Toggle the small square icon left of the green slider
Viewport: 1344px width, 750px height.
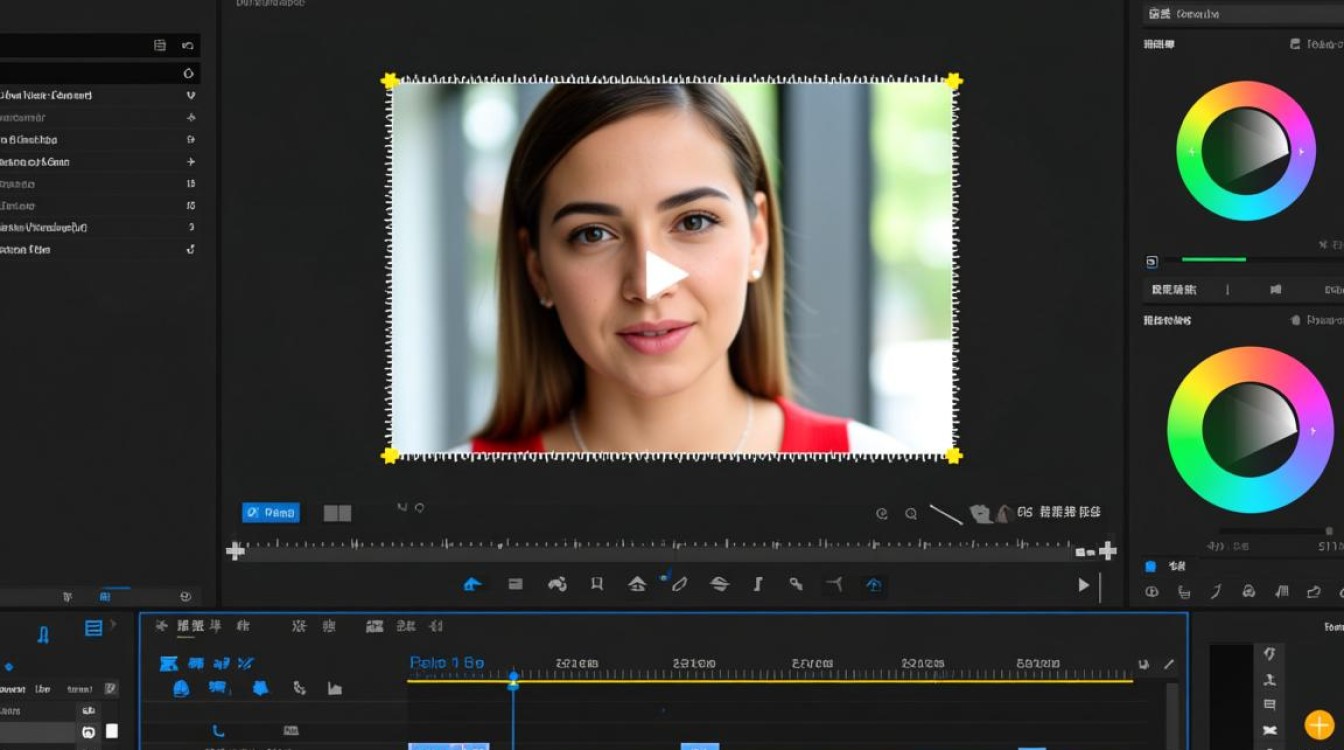point(1152,262)
